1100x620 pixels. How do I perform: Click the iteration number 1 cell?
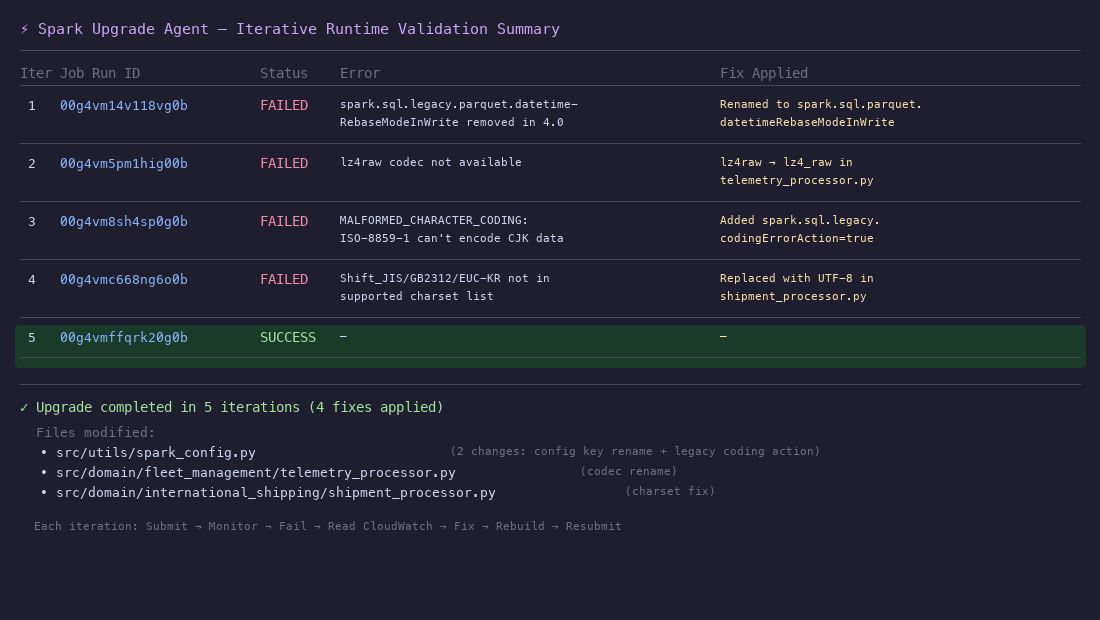tap(32, 106)
